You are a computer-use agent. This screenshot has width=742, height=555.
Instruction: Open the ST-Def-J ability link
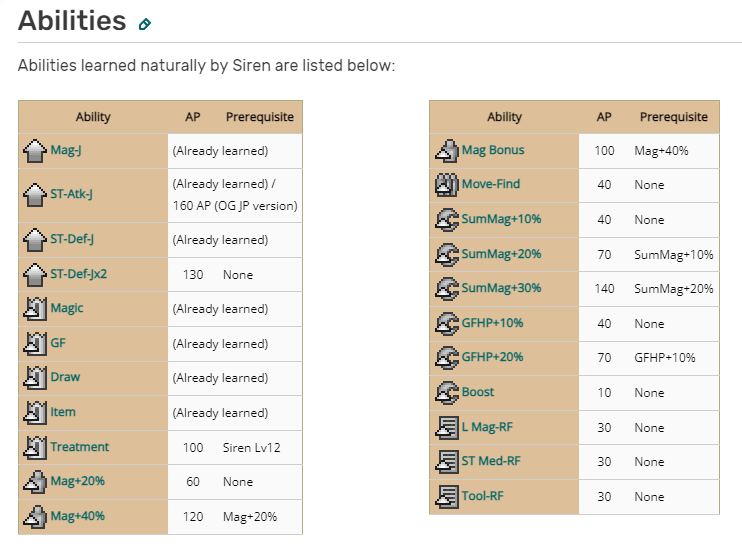click(x=72, y=238)
